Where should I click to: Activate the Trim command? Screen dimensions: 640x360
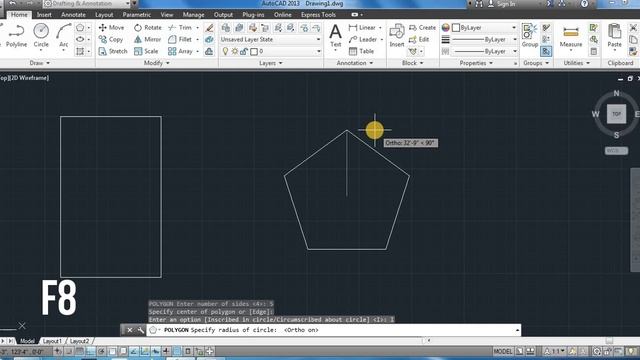tap(180, 27)
